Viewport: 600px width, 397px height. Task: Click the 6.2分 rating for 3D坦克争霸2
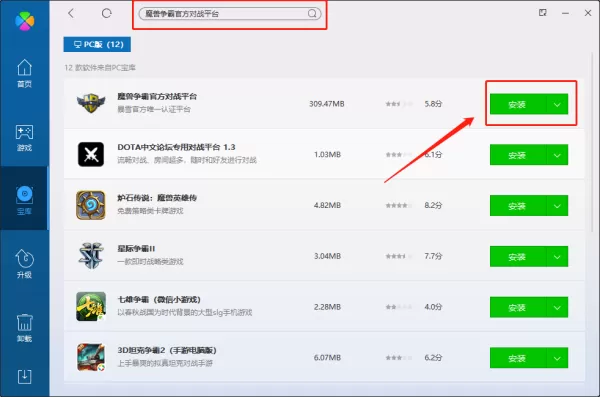click(x=433, y=358)
